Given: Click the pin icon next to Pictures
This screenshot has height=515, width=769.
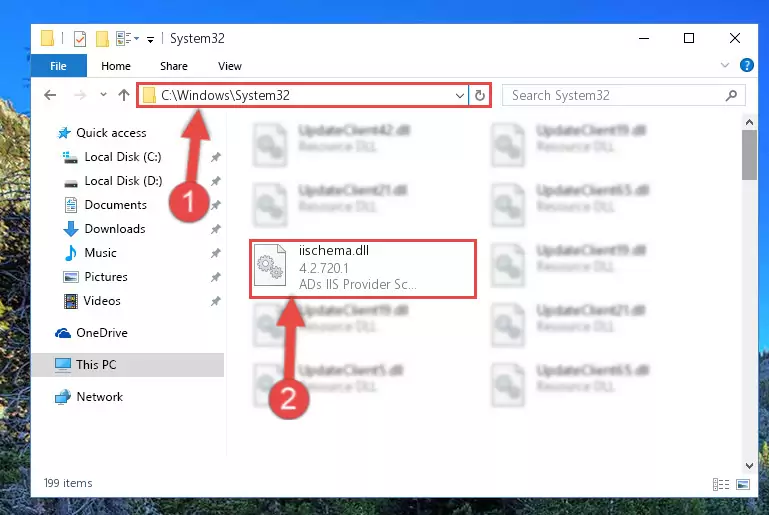Looking at the screenshot, I should point(215,278).
